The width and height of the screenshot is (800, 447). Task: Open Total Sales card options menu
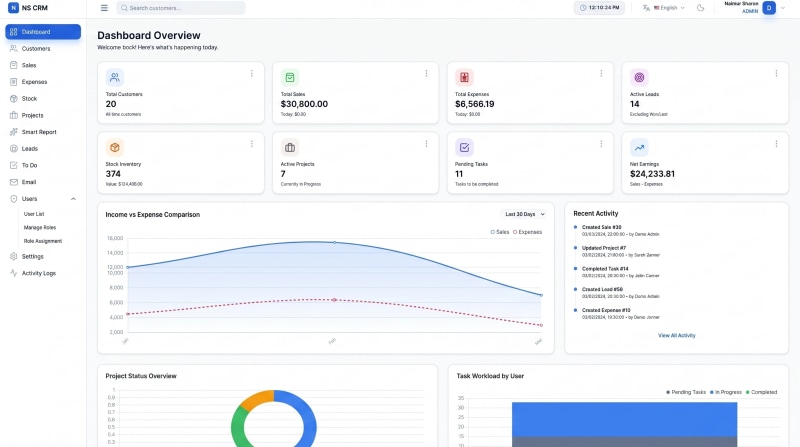coord(427,73)
